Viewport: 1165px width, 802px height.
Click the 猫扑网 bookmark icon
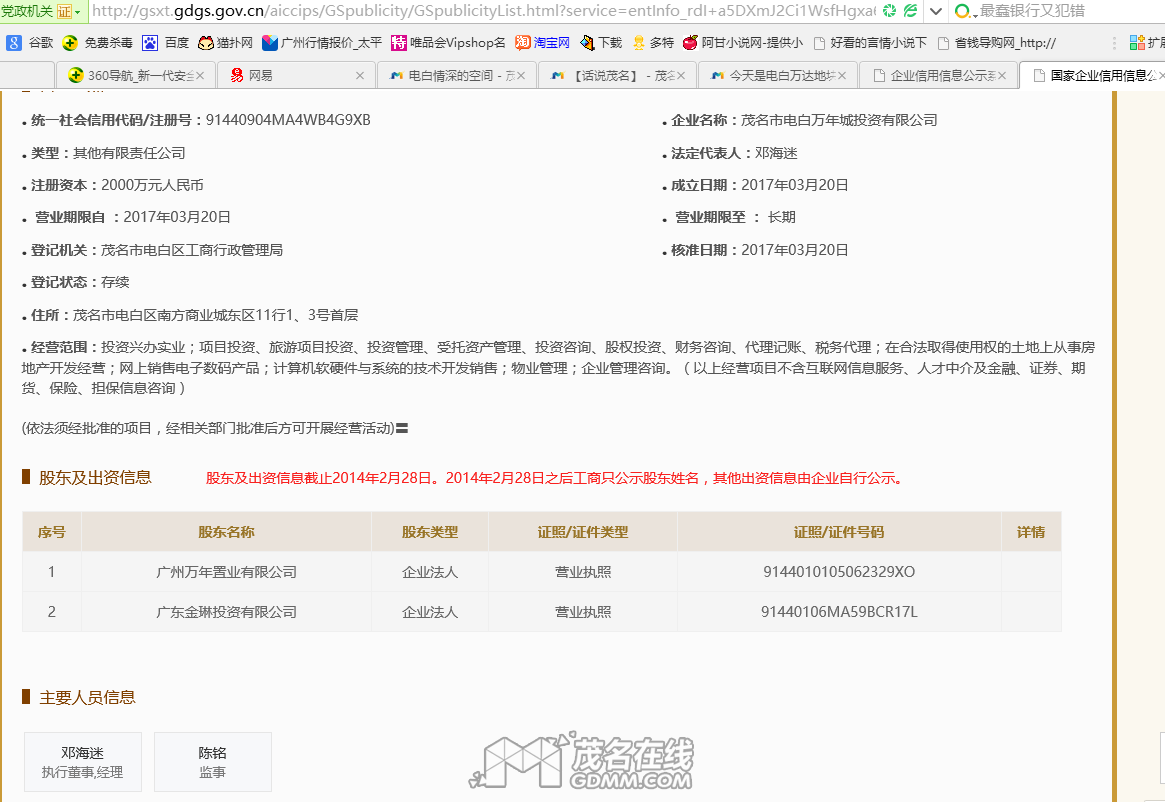(206, 43)
